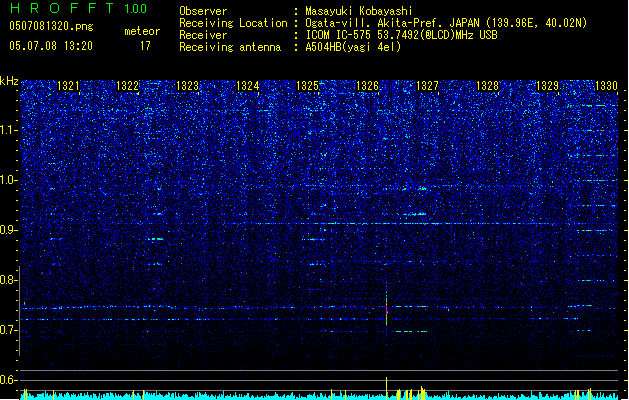Viewport: 629px width, 400px height.
Task: Select the meteor count value 17
Action: click(x=145, y=46)
